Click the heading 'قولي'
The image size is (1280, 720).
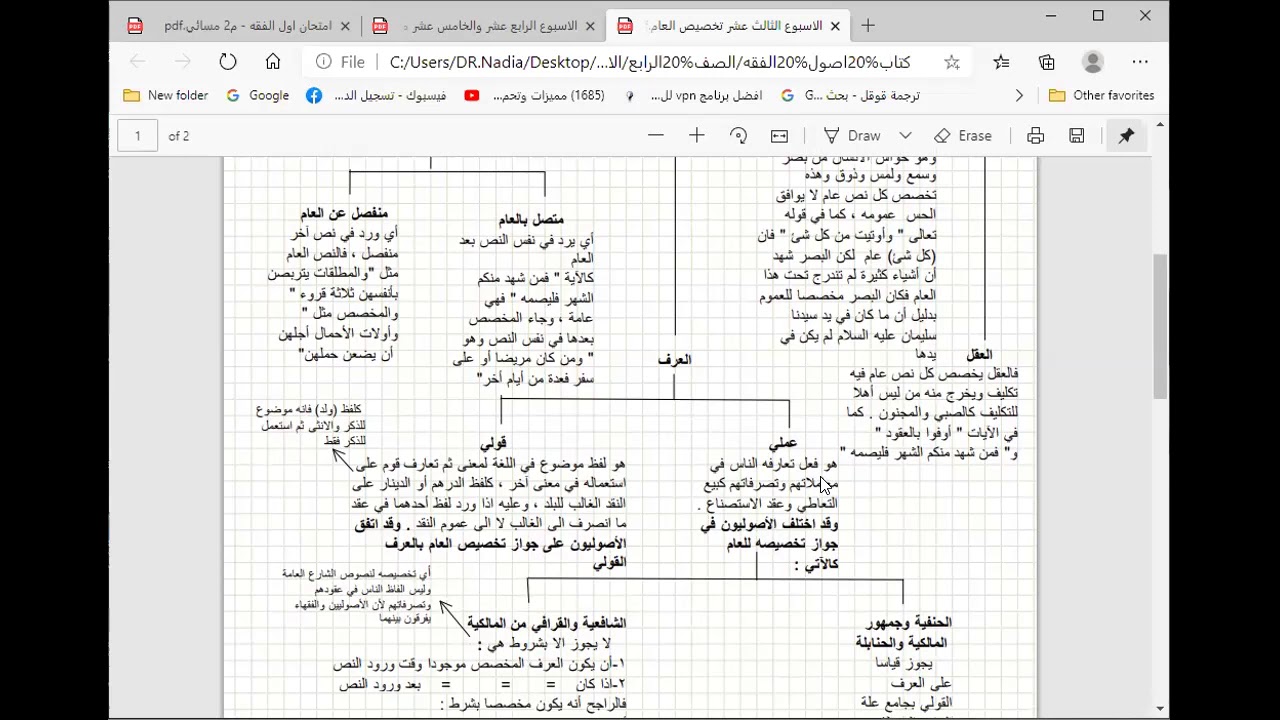tap(493, 443)
